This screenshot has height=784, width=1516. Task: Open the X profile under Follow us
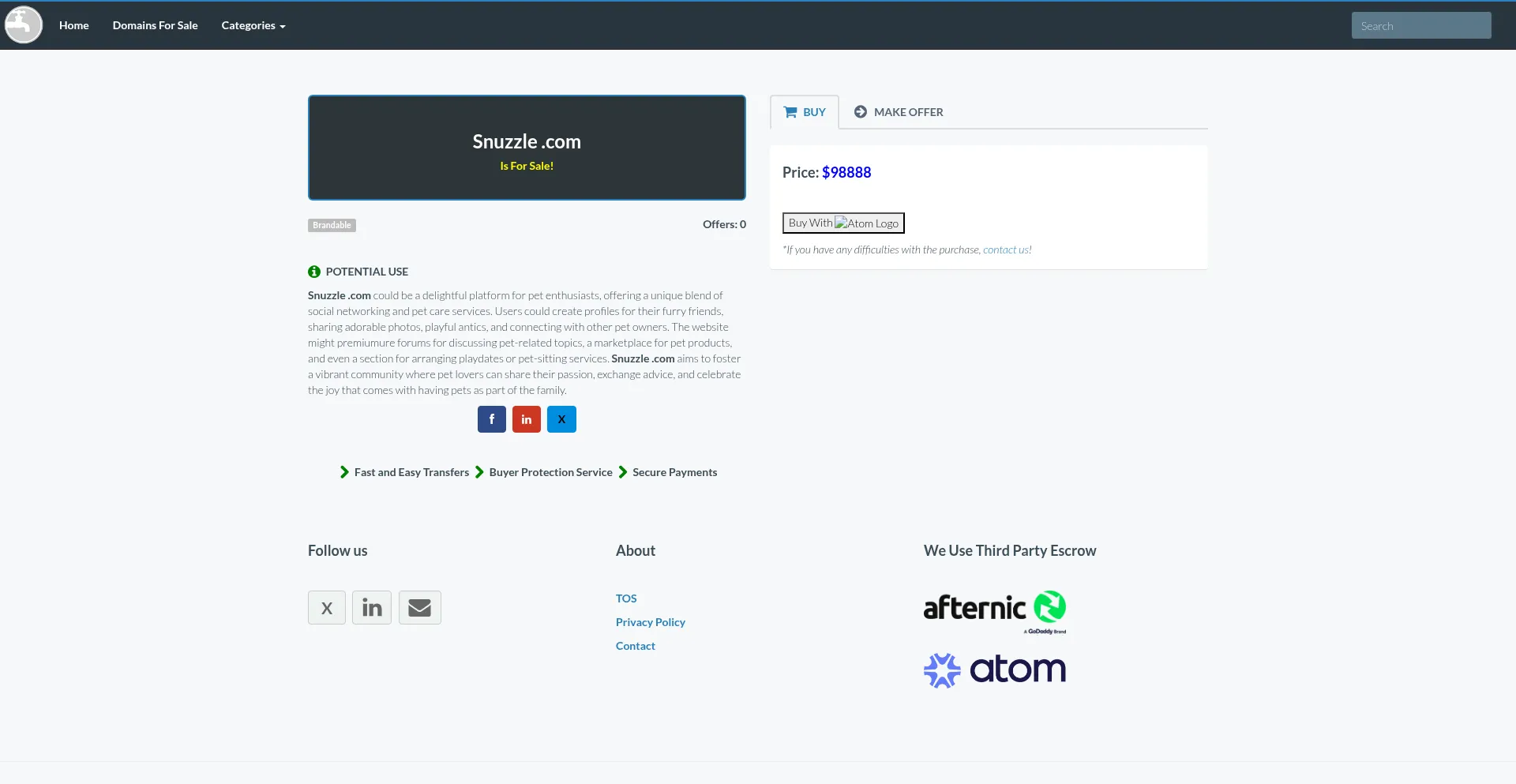327,608
